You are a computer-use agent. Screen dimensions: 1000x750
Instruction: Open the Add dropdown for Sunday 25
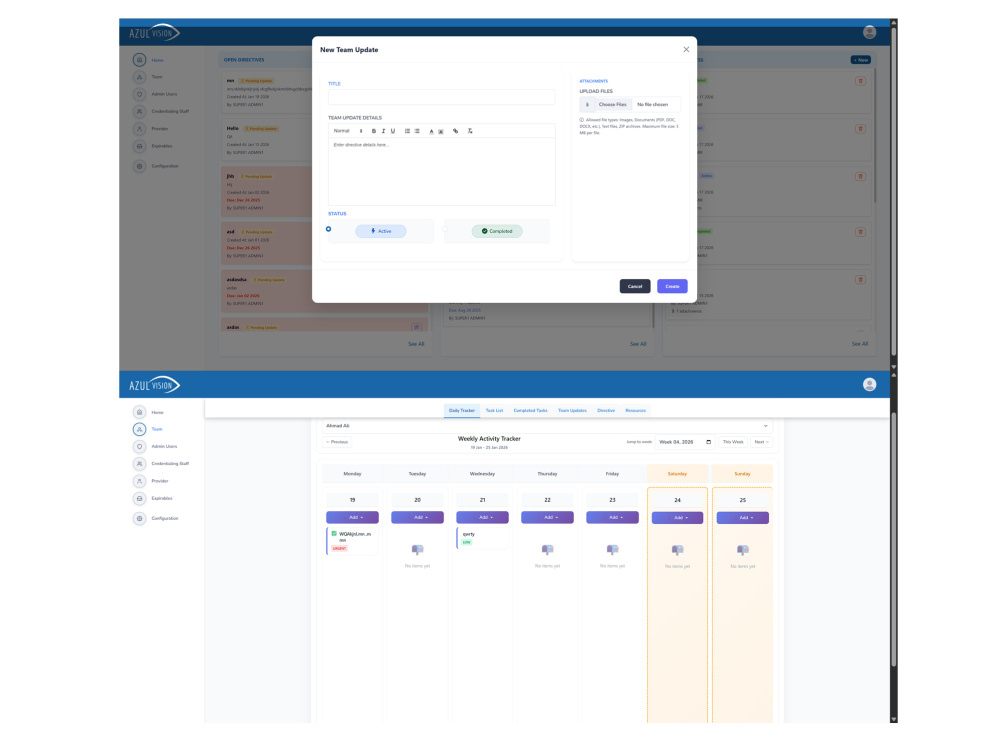point(742,518)
